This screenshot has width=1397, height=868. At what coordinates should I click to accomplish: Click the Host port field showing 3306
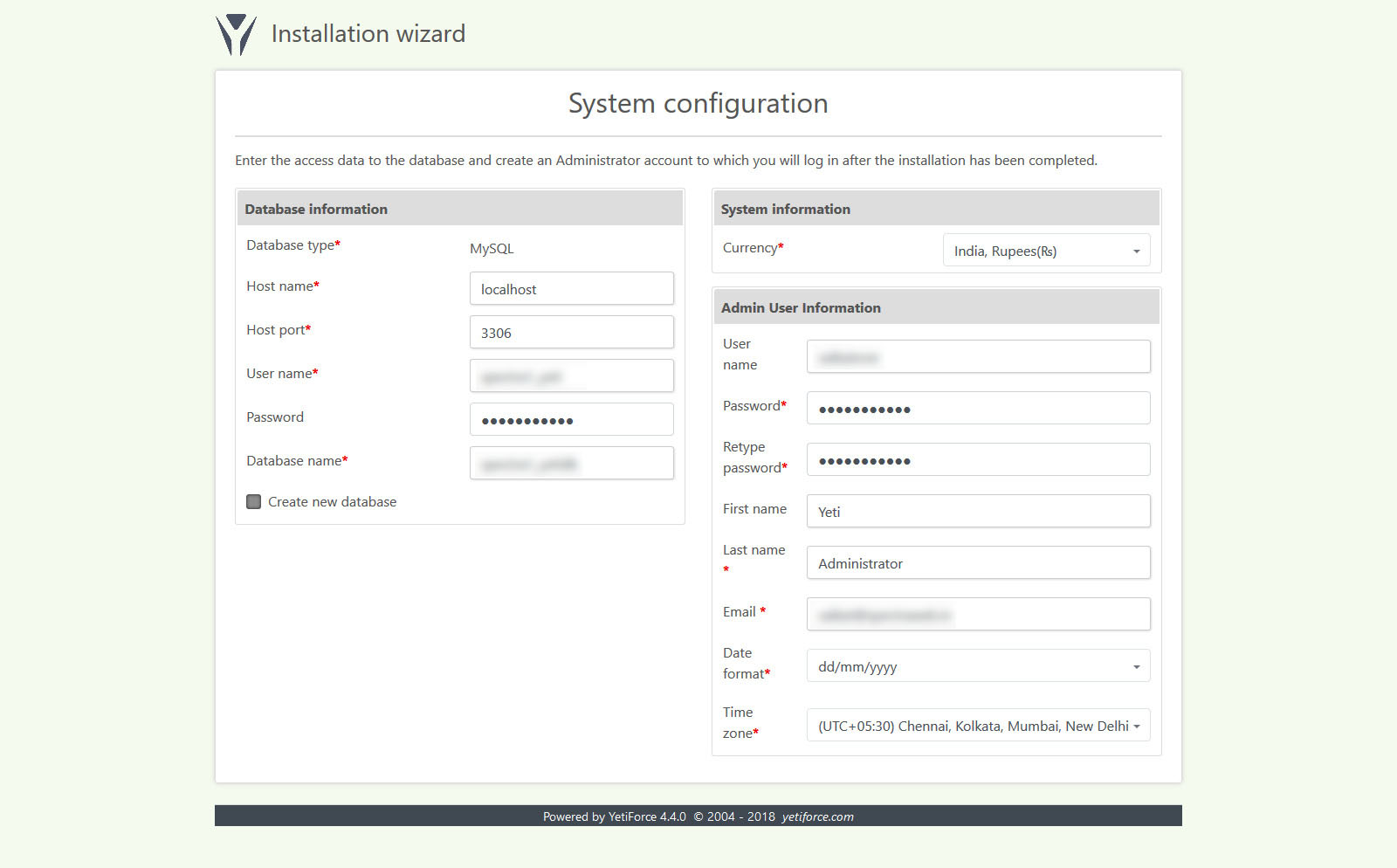571,332
